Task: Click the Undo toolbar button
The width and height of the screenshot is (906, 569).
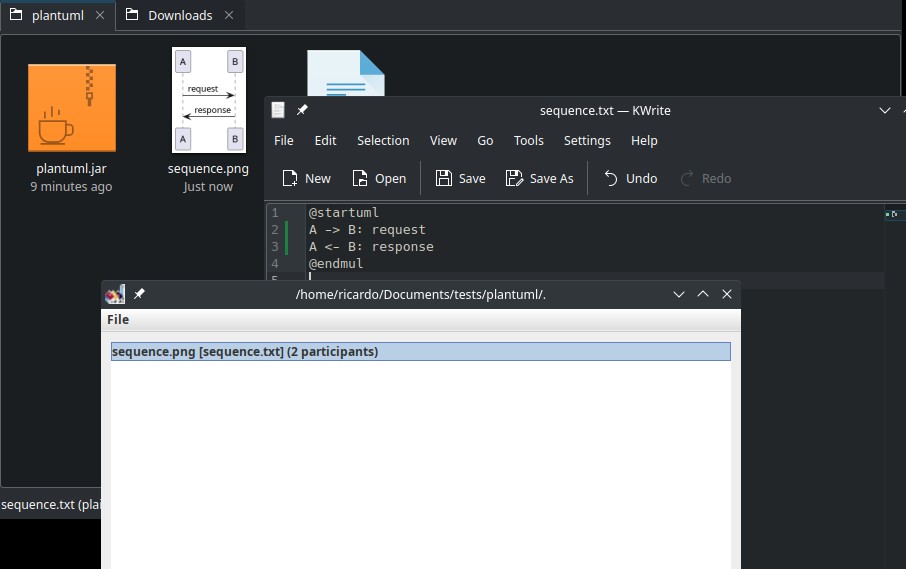Action: (630, 178)
